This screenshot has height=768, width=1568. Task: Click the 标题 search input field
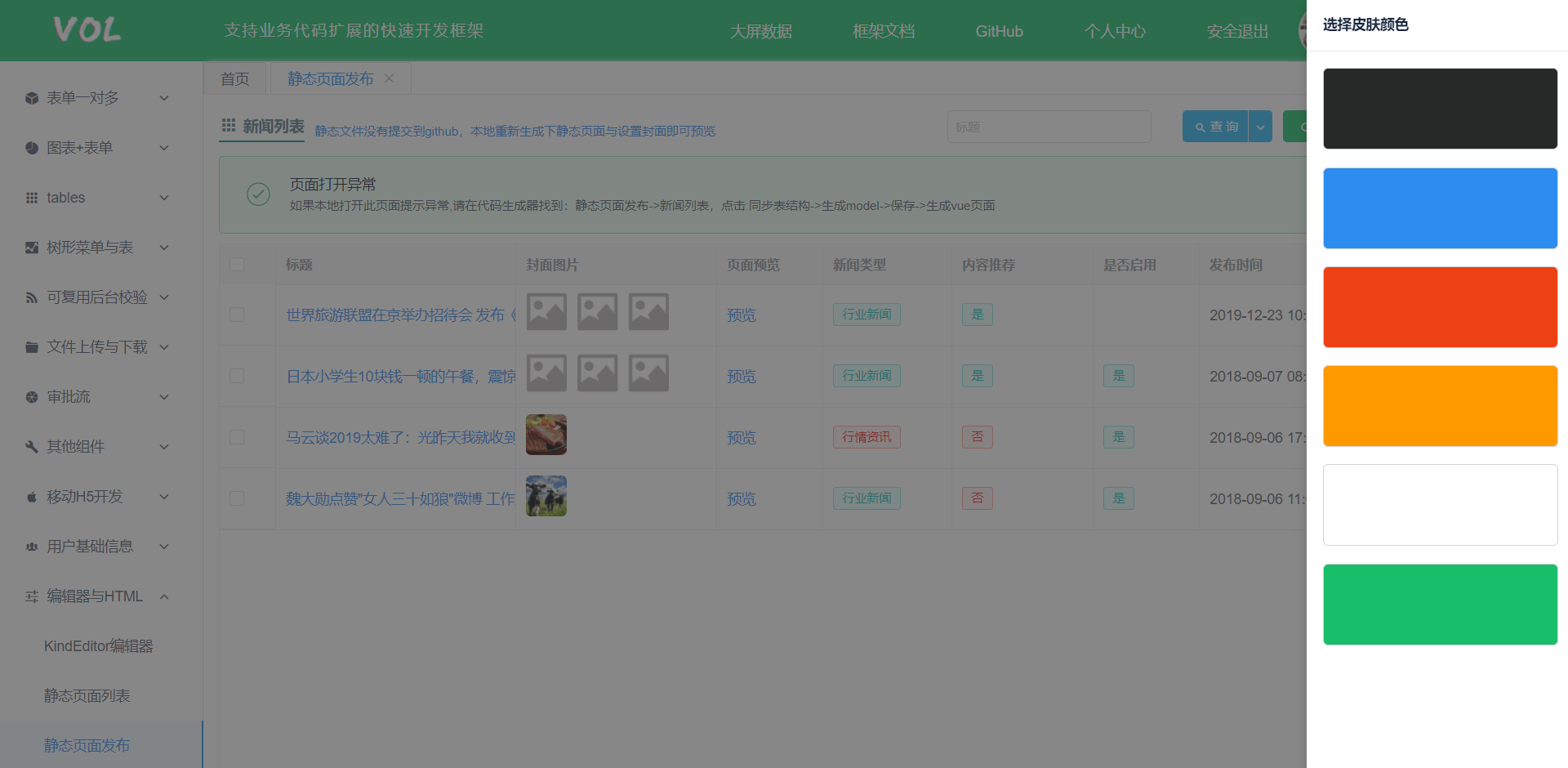(1049, 127)
